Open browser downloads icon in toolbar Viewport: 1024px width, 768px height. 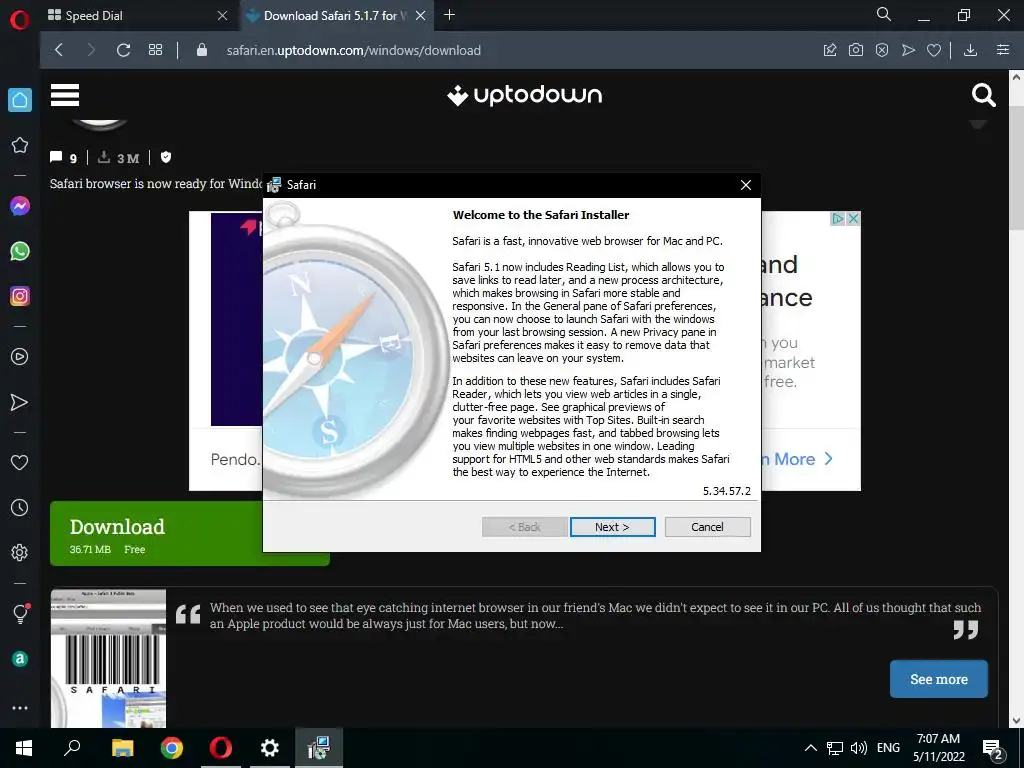(x=970, y=50)
